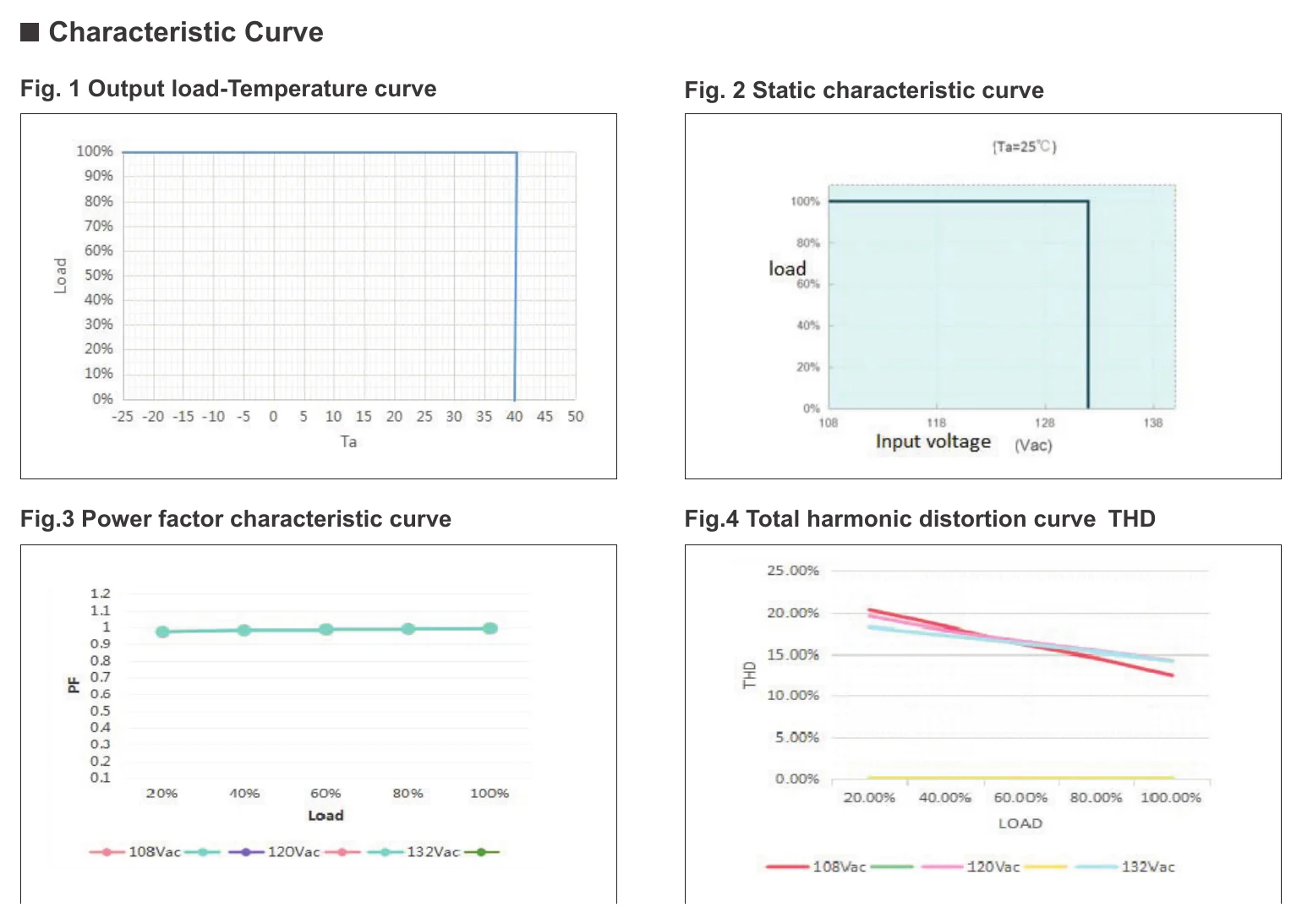Click the "Characteristic Curve" section heading

coord(186,32)
